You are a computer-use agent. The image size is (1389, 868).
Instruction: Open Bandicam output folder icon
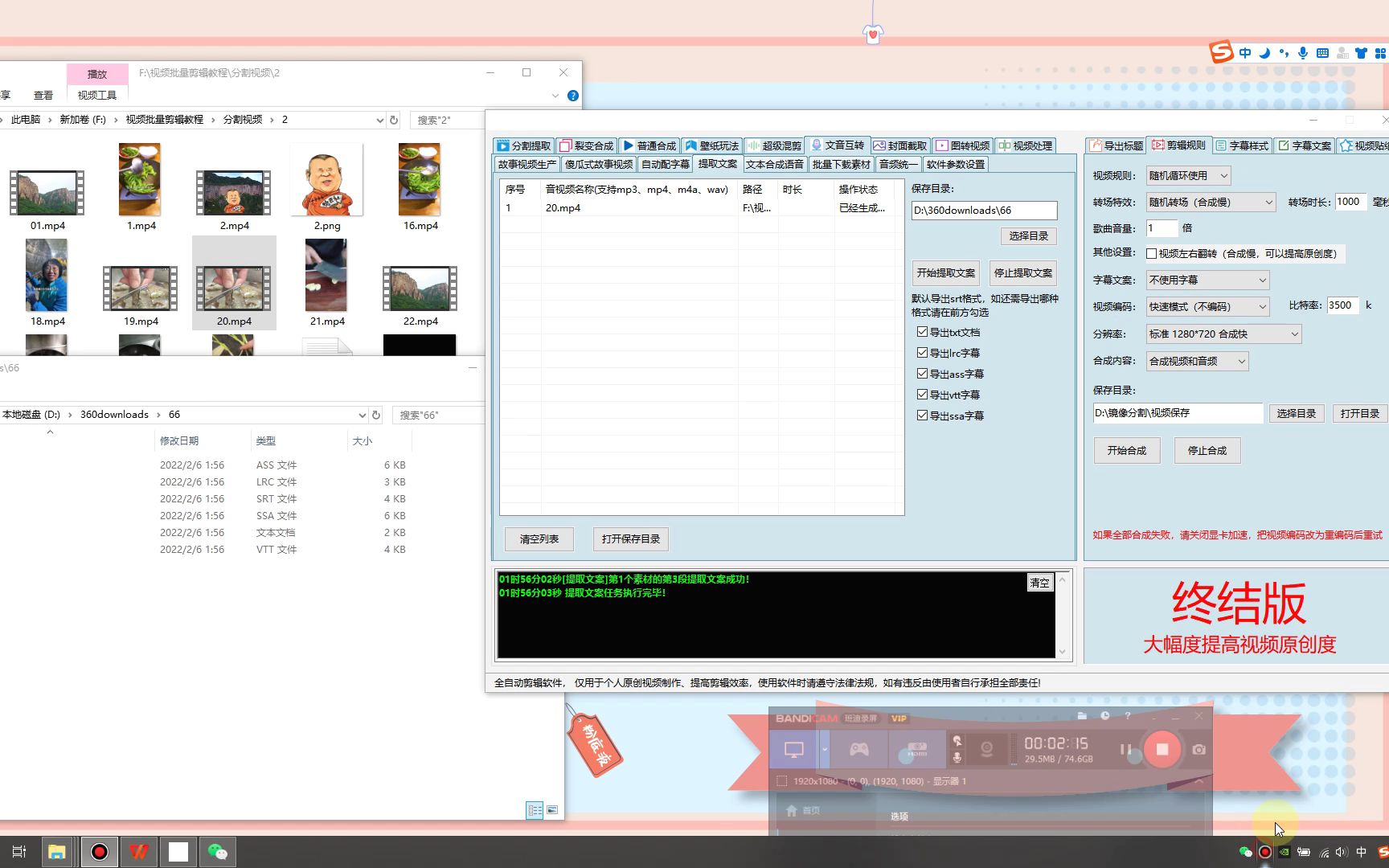(x=1082, y=716)
